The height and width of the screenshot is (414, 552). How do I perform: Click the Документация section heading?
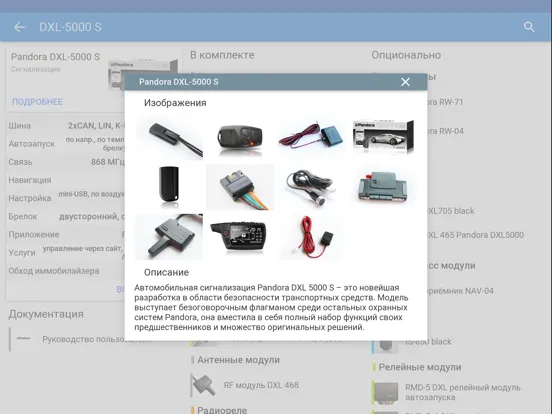point(46,314)
